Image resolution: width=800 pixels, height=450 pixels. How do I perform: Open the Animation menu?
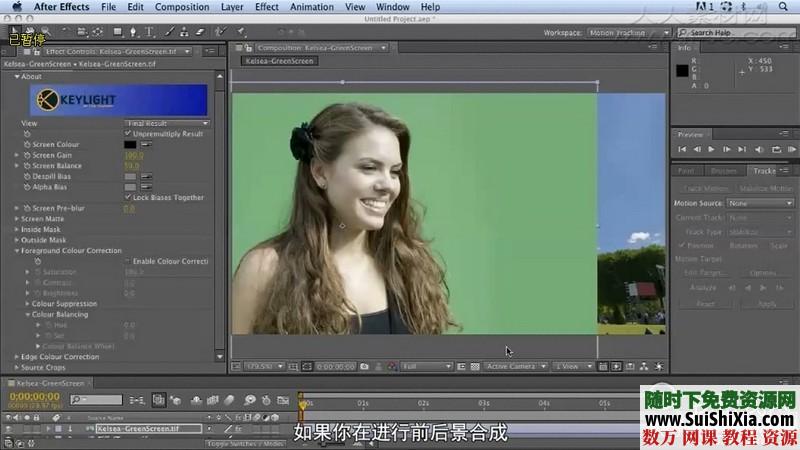tap(311, 7)
